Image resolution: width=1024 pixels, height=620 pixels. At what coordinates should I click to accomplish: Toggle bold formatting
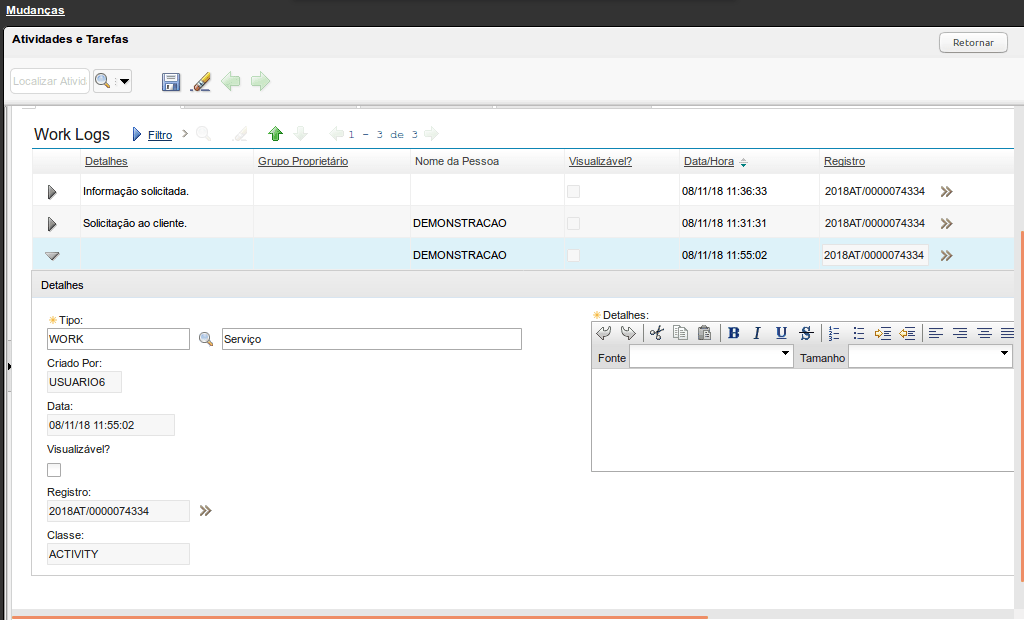coord(733,333)
